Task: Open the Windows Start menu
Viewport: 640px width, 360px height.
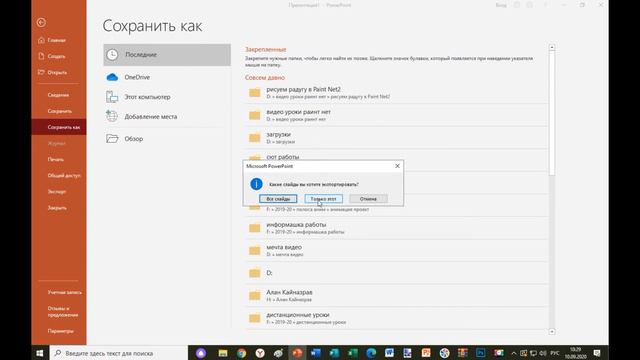Action: (x=40, y=353)
